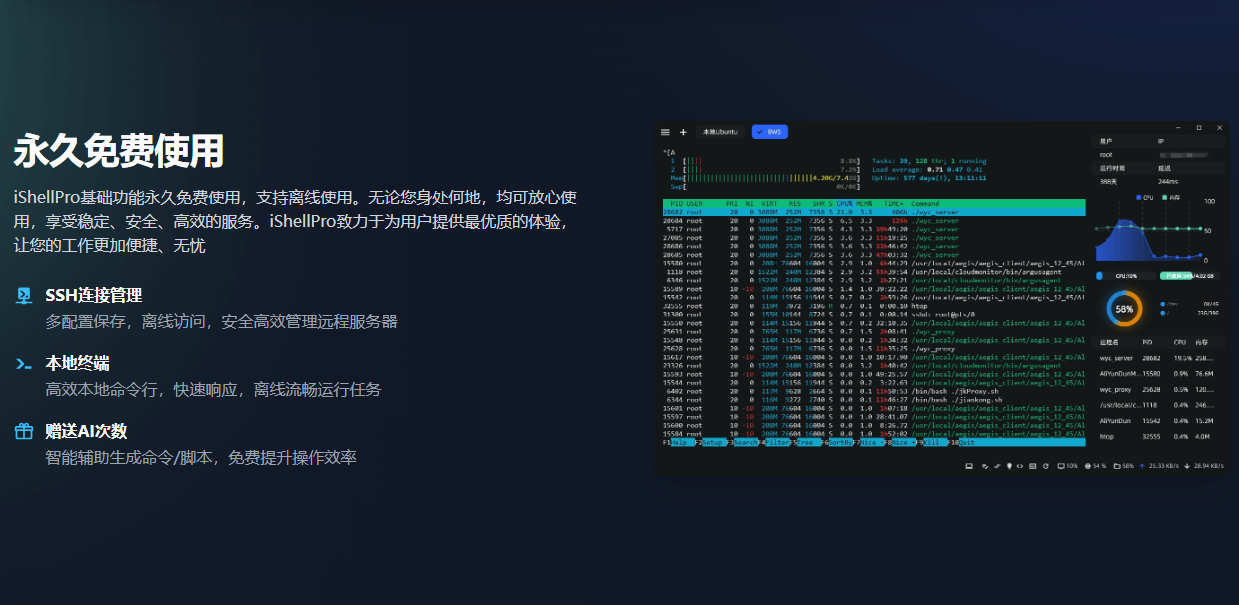Click the lightbulb icon in status bar

pyautogui.click(x=1008, y=466)
